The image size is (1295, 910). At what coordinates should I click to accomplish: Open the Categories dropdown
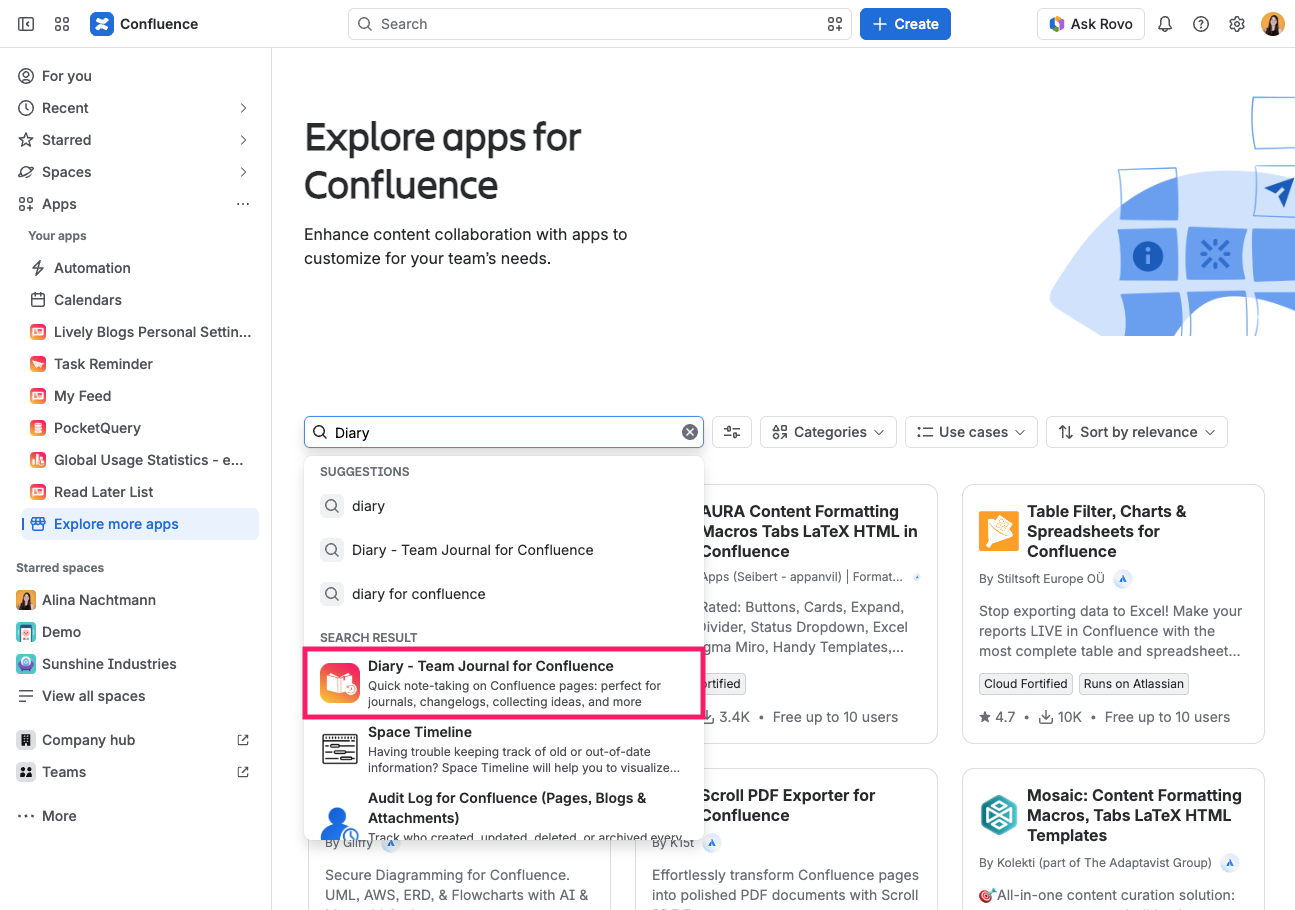point(828,432)
